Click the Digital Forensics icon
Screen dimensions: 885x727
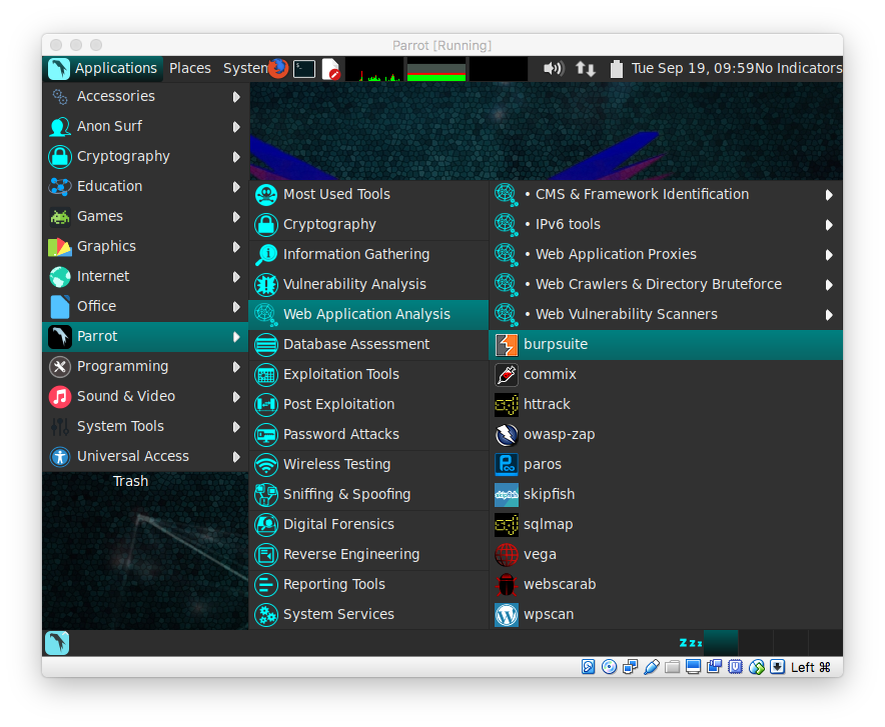click(266, 524)
